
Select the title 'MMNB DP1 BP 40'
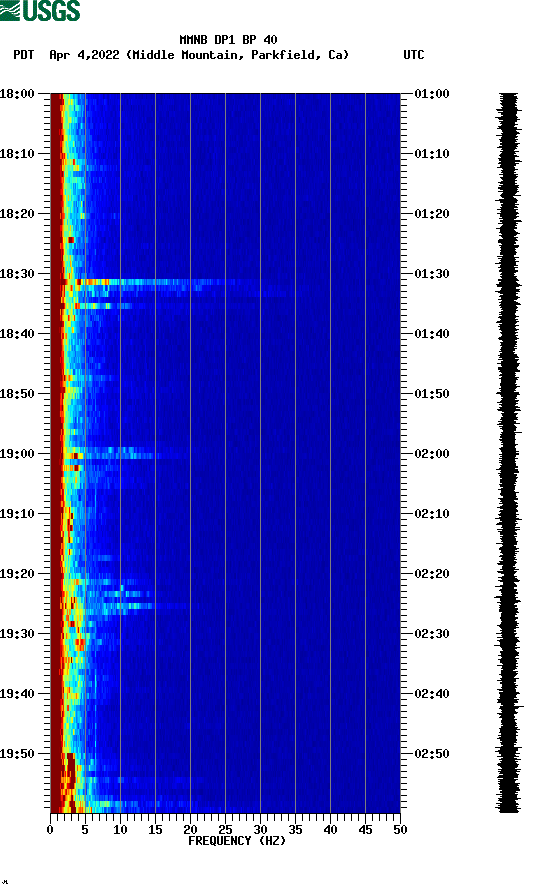pos(228,40)
